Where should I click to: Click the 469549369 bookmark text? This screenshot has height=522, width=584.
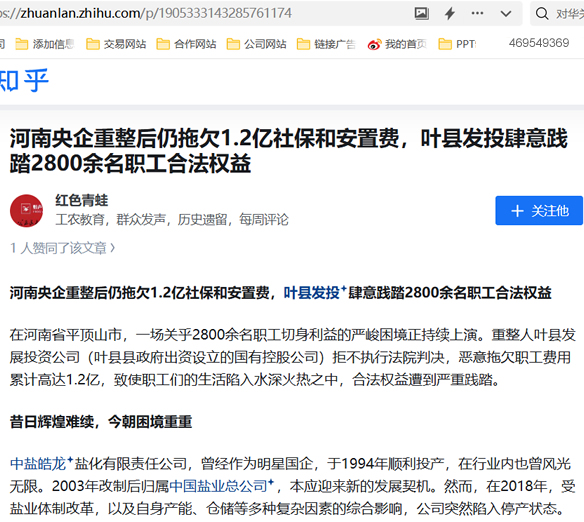tap(539, 43)
